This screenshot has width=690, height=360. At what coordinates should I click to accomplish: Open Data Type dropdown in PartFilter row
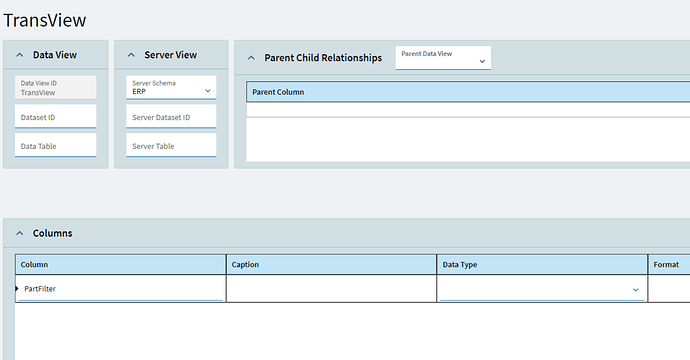click(542, 289)
